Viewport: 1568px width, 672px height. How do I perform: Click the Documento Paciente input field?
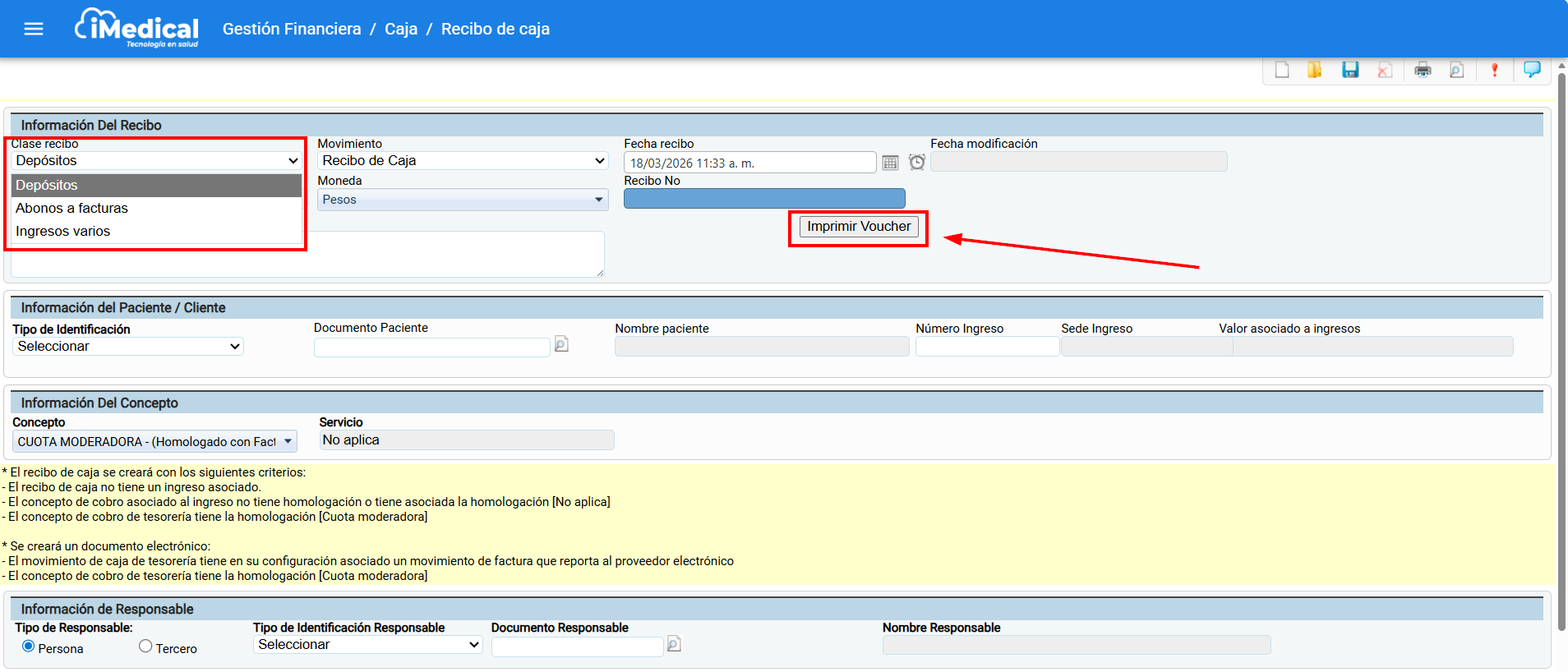[x=431, y=348]
